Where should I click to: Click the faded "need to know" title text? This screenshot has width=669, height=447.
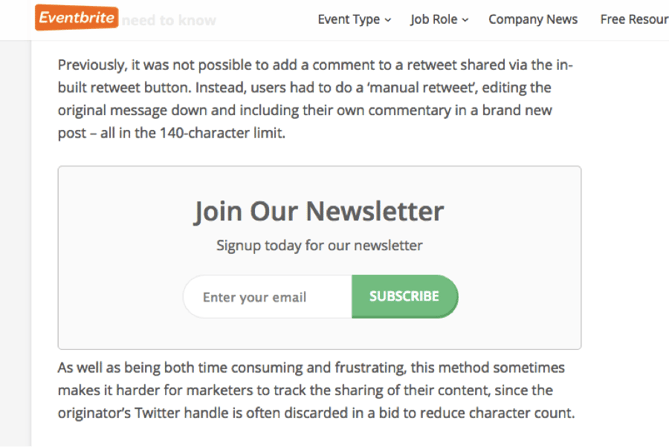(168, 20)
